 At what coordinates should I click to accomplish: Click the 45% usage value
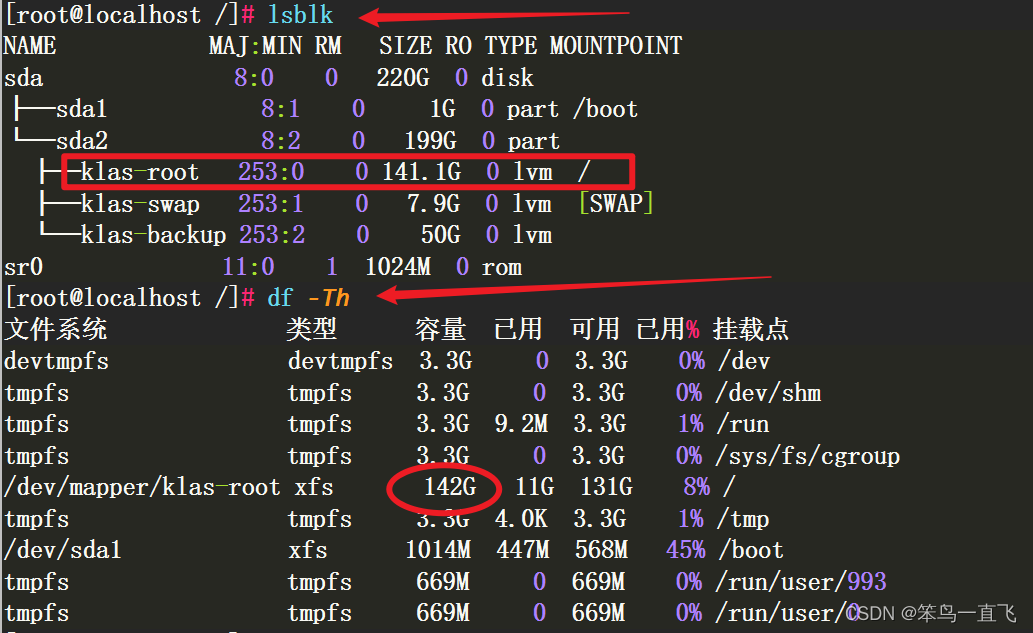tap(686, 550)
